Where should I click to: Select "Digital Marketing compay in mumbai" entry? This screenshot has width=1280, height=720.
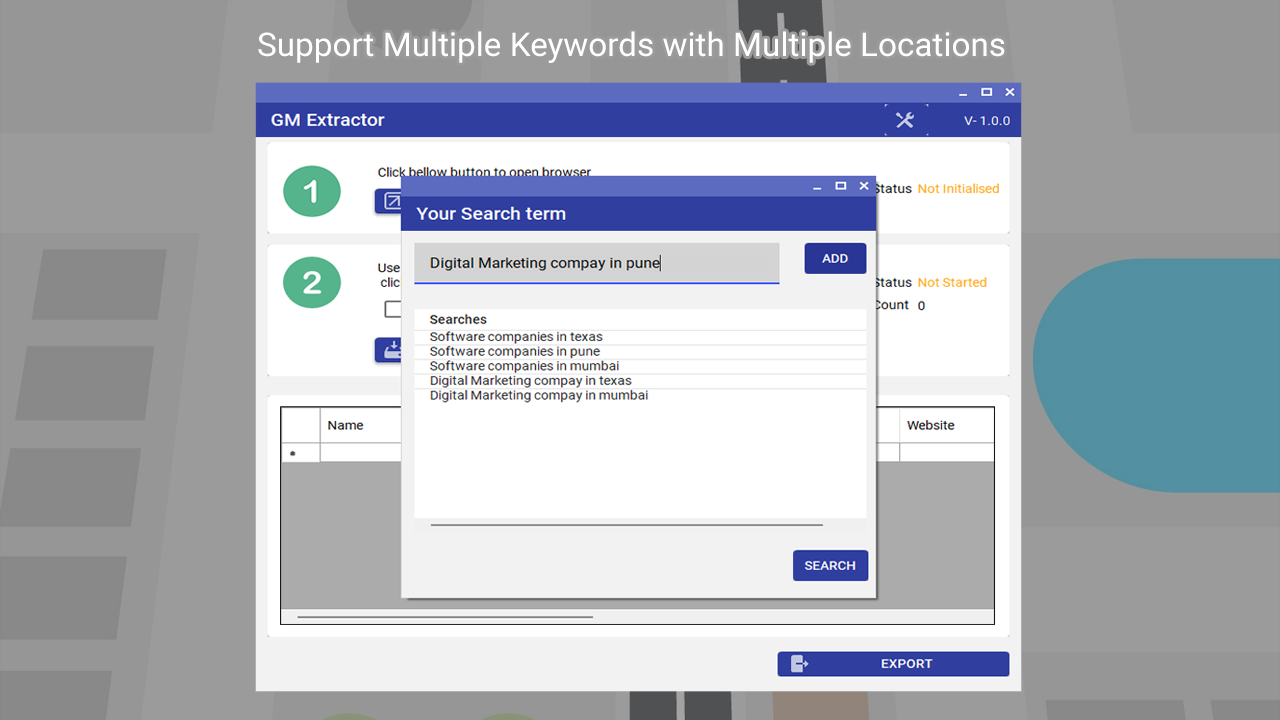click(x=538, y=395)
